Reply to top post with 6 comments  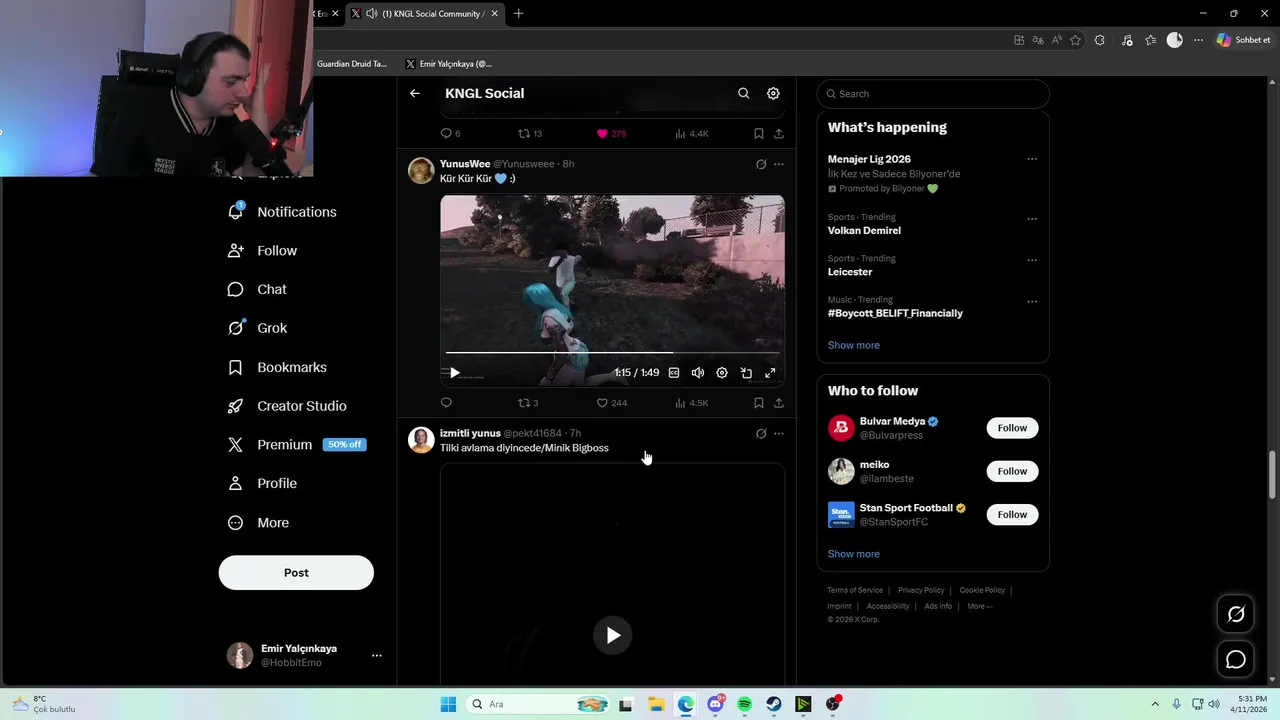coord(450,133)
